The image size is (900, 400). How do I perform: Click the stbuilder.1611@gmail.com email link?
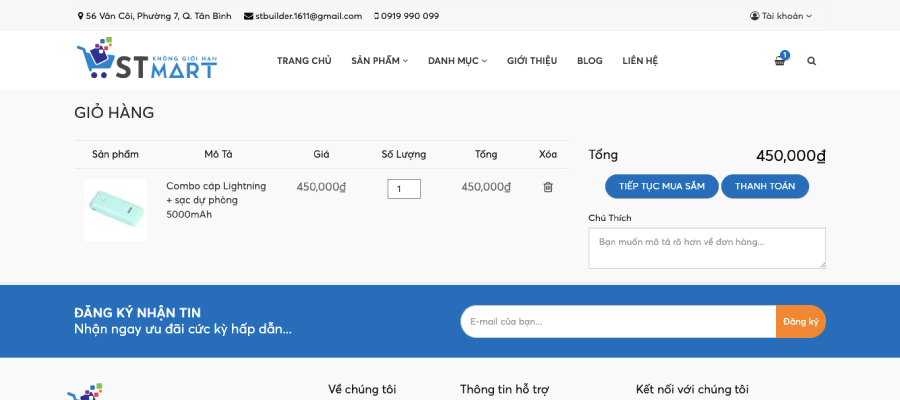point(309,16)
